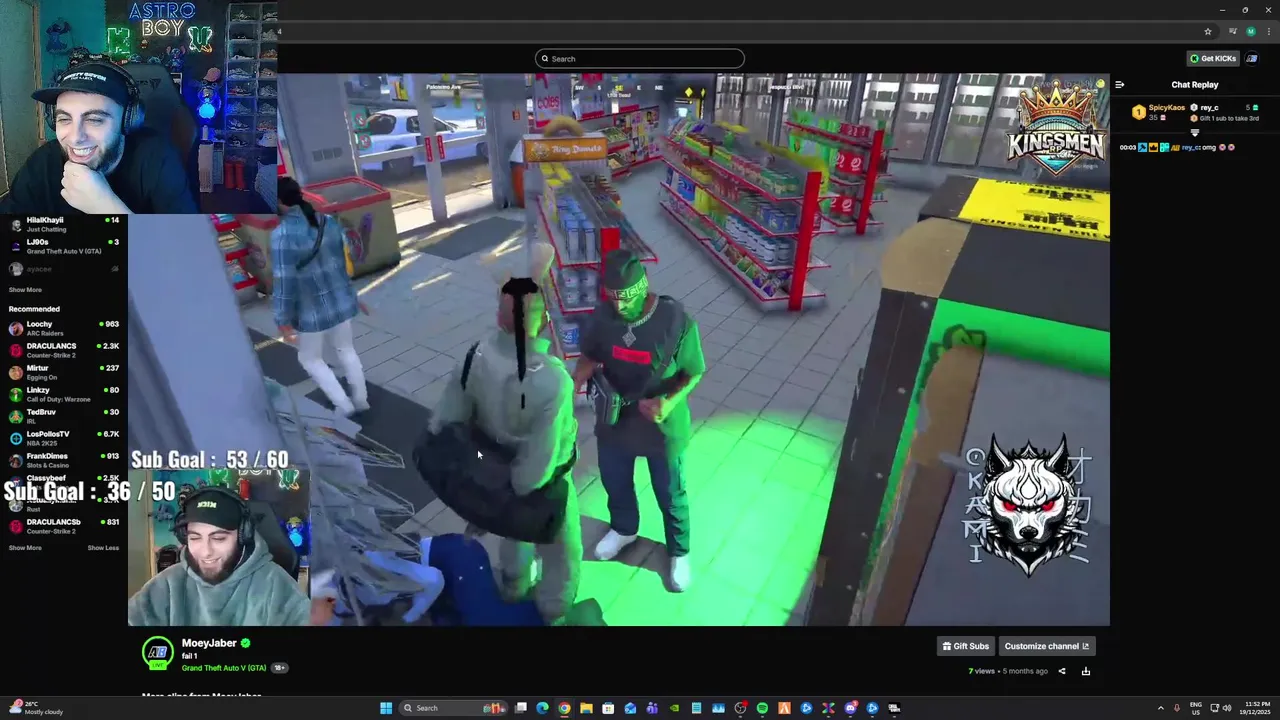This screenshot has height=720, width=1280.
Task: Click the Gift Subs button
Action: pyautogui.click(x=966, y=646)
